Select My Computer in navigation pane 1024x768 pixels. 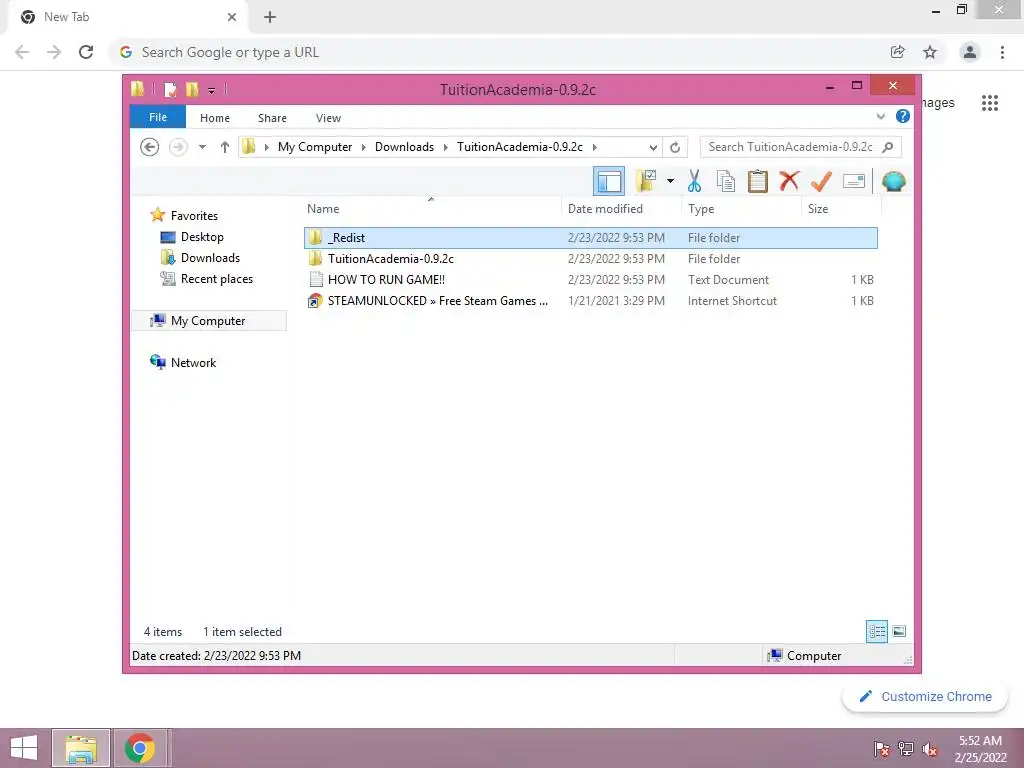click(209, 321)
